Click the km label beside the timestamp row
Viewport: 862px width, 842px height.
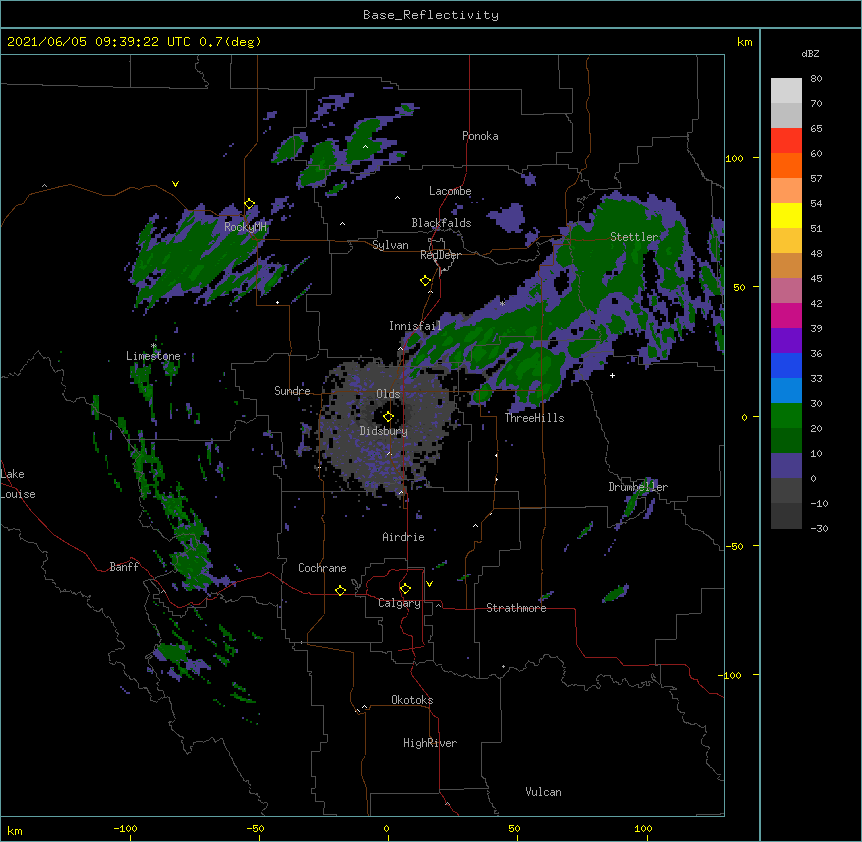(x=744, y=42)
